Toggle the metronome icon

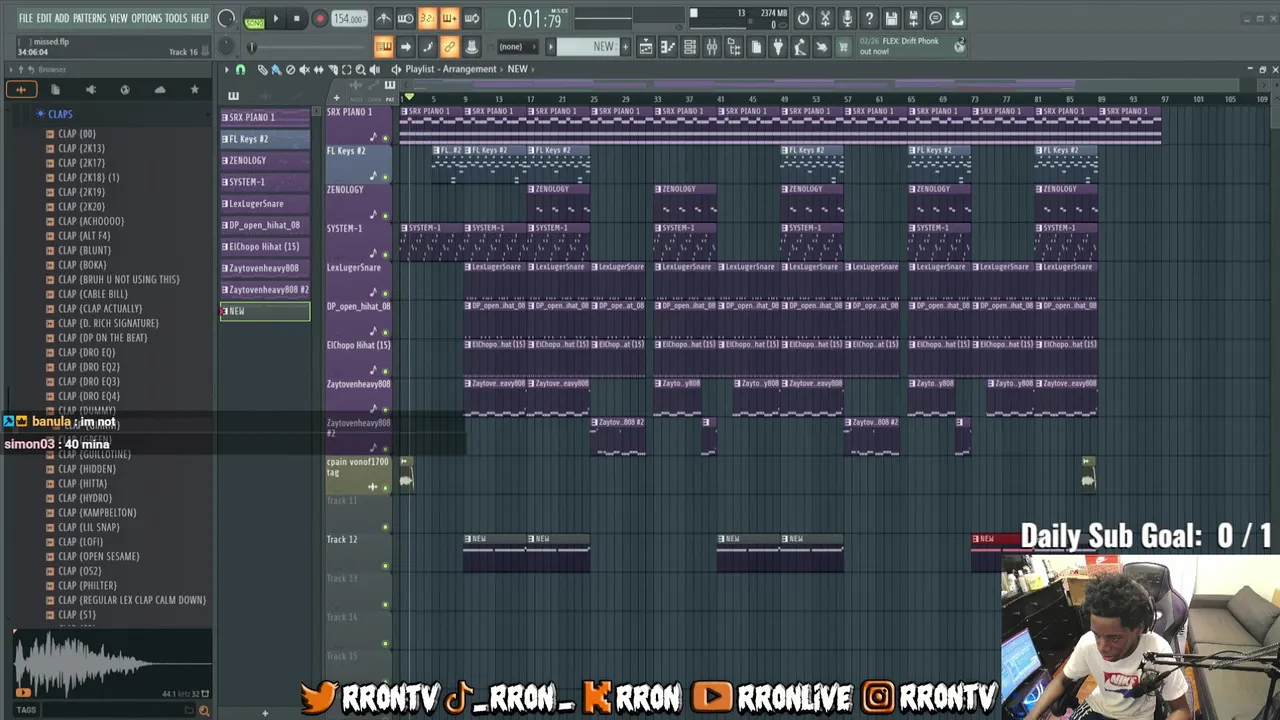(384, 18)
